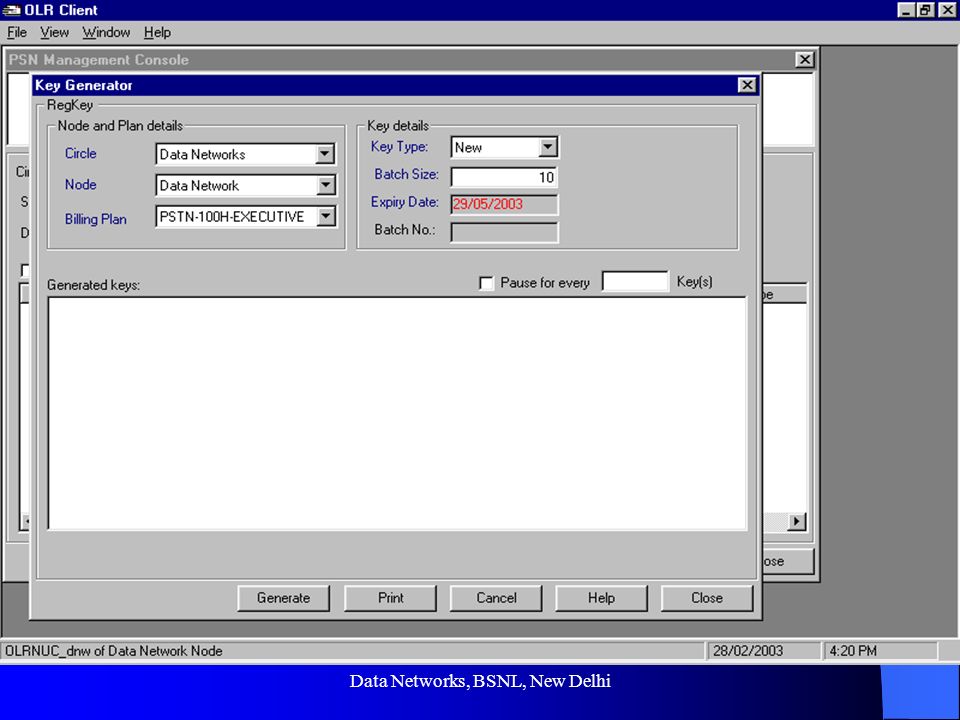
Task: Close the PSN Management Console window
Action: pyautogui.click(x=804, y=59)
